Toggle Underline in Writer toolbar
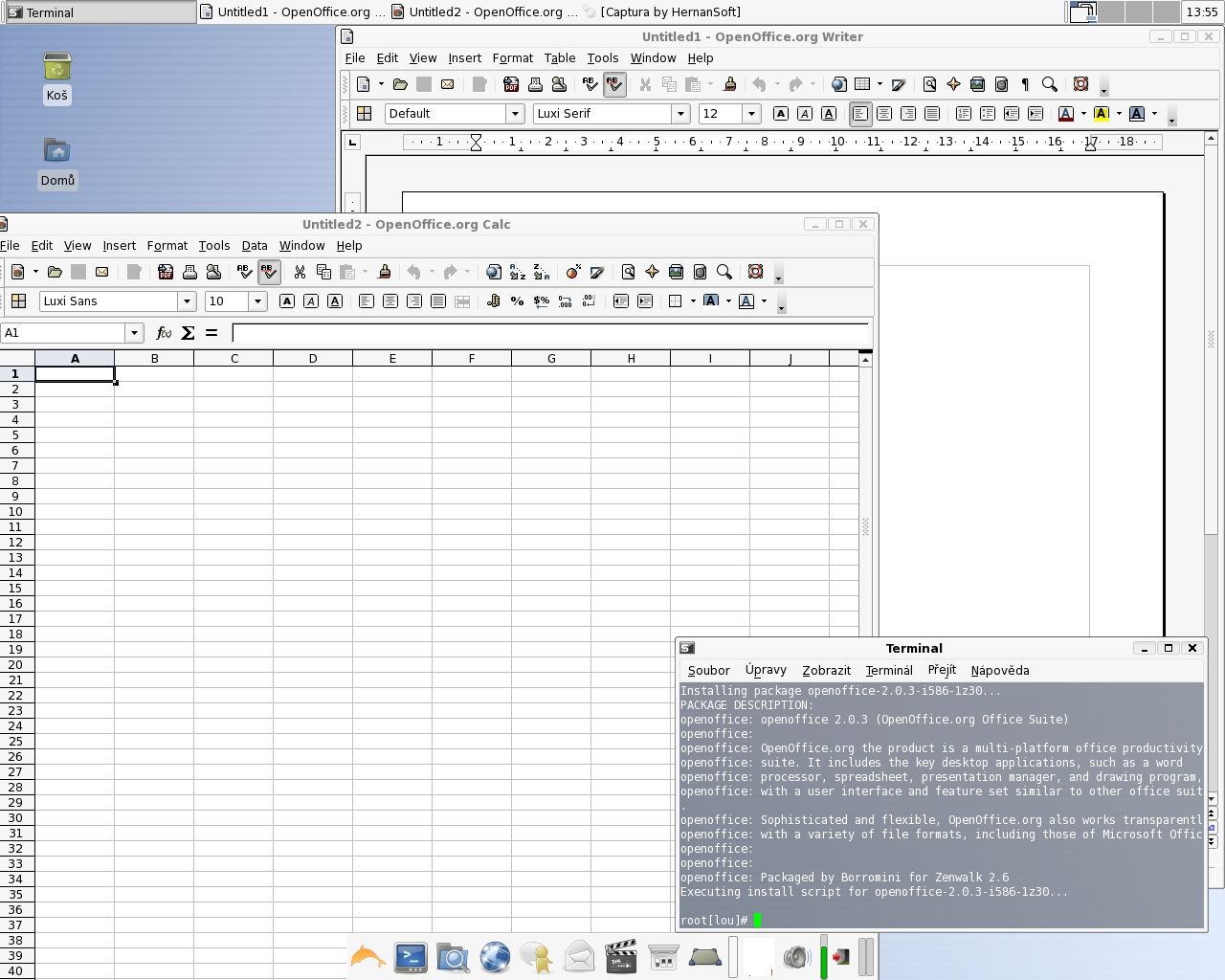 coord(829,113)
